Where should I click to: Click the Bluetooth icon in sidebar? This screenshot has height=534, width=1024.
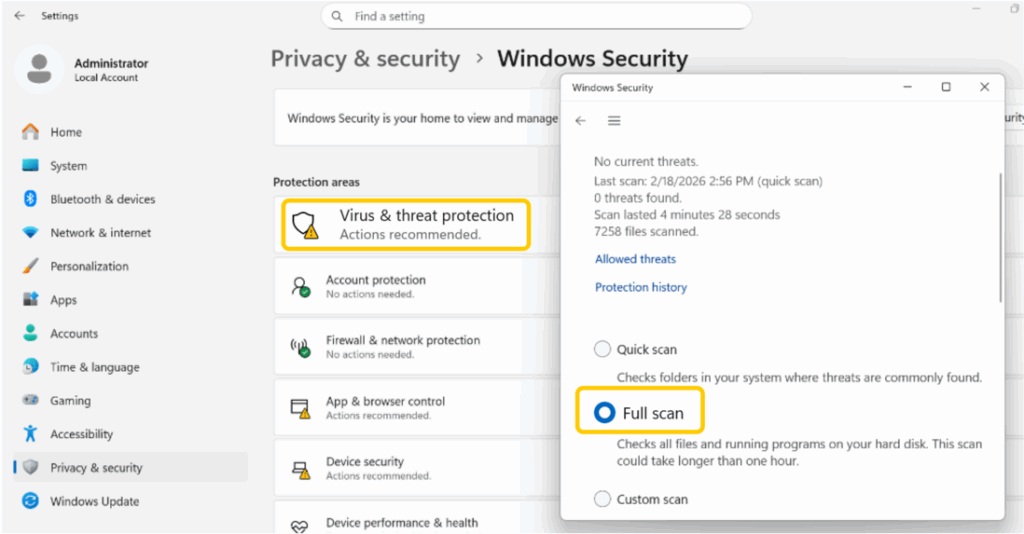point(30,198)
